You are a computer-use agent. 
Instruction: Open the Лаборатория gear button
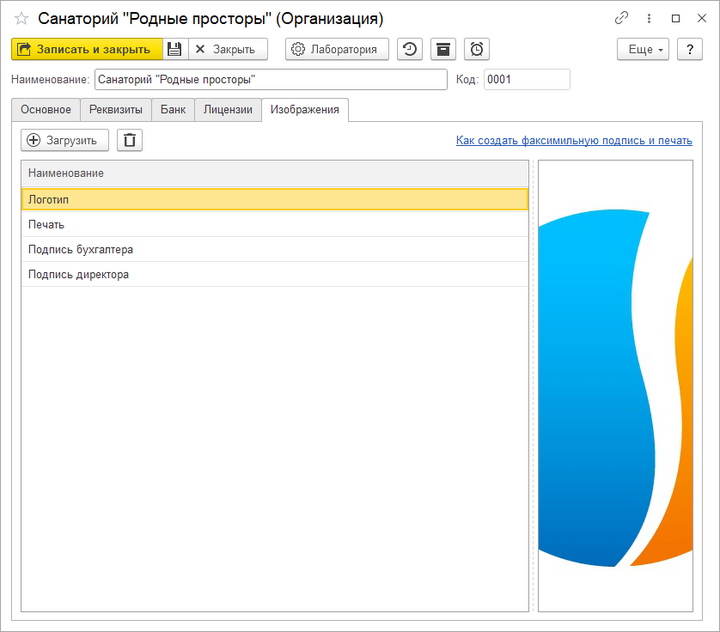point(337,49)
